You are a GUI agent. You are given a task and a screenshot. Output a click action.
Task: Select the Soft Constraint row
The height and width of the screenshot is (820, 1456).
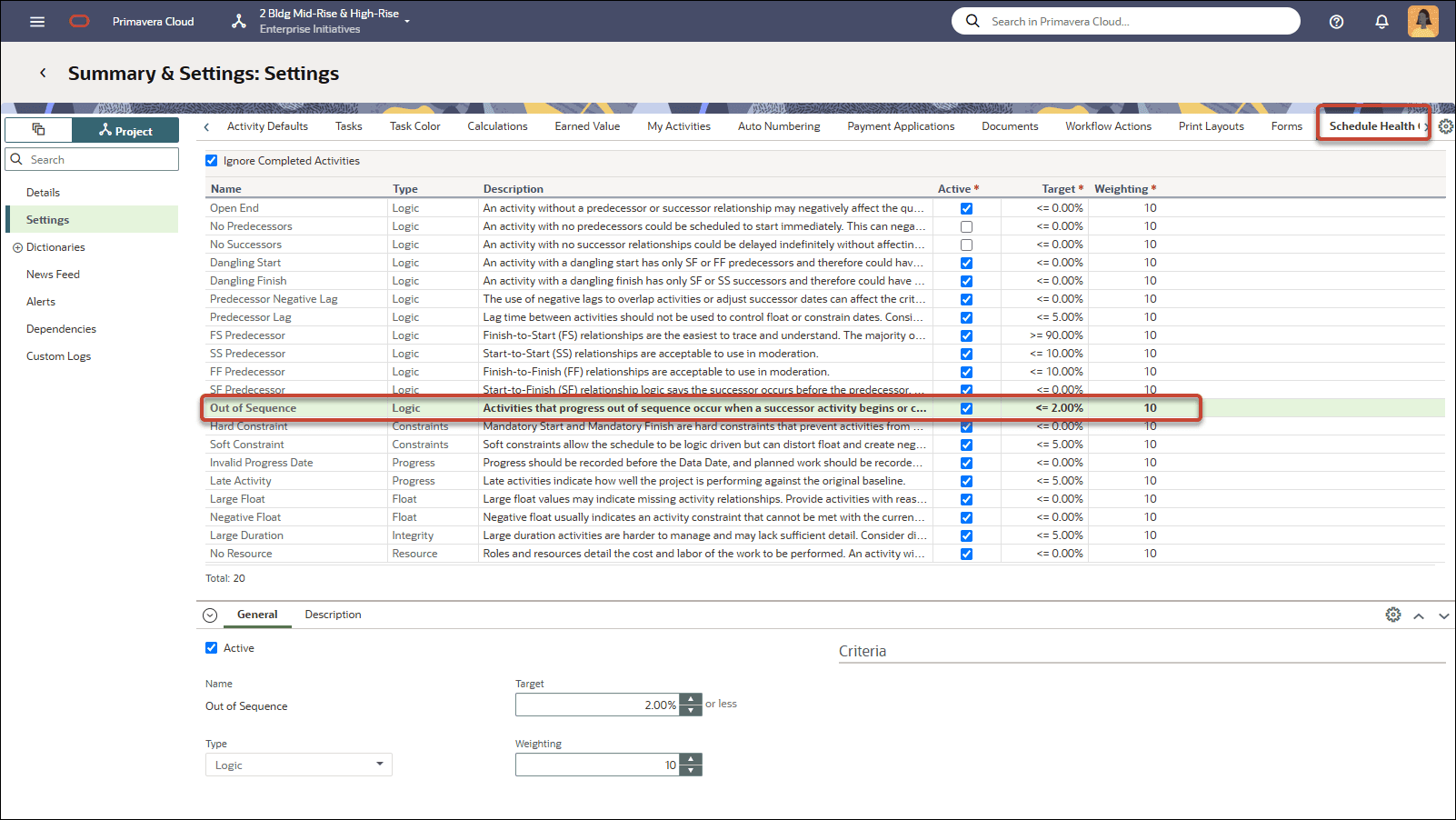point(824,445)
